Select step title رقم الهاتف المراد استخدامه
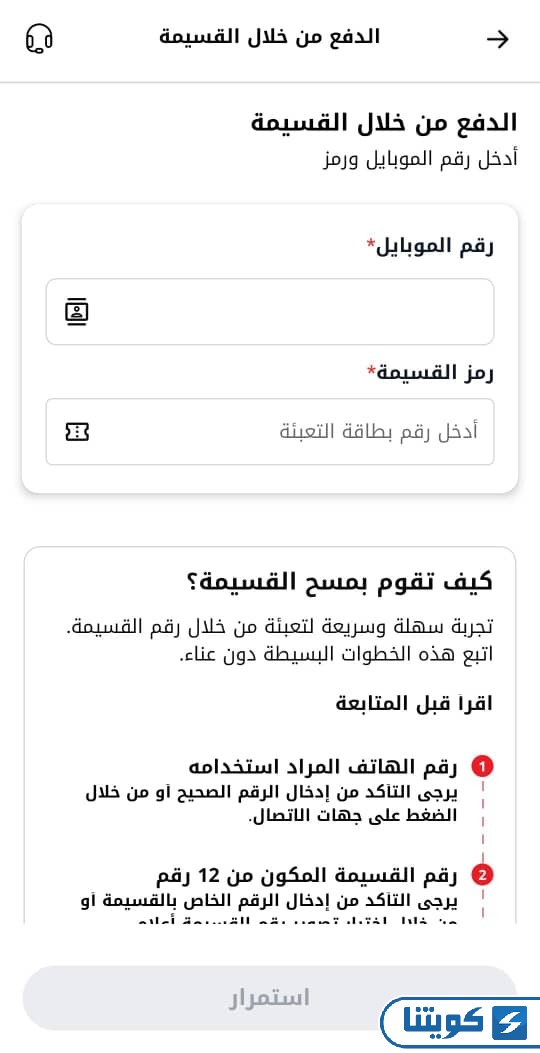540x1053 pixels. pos(322,766)
